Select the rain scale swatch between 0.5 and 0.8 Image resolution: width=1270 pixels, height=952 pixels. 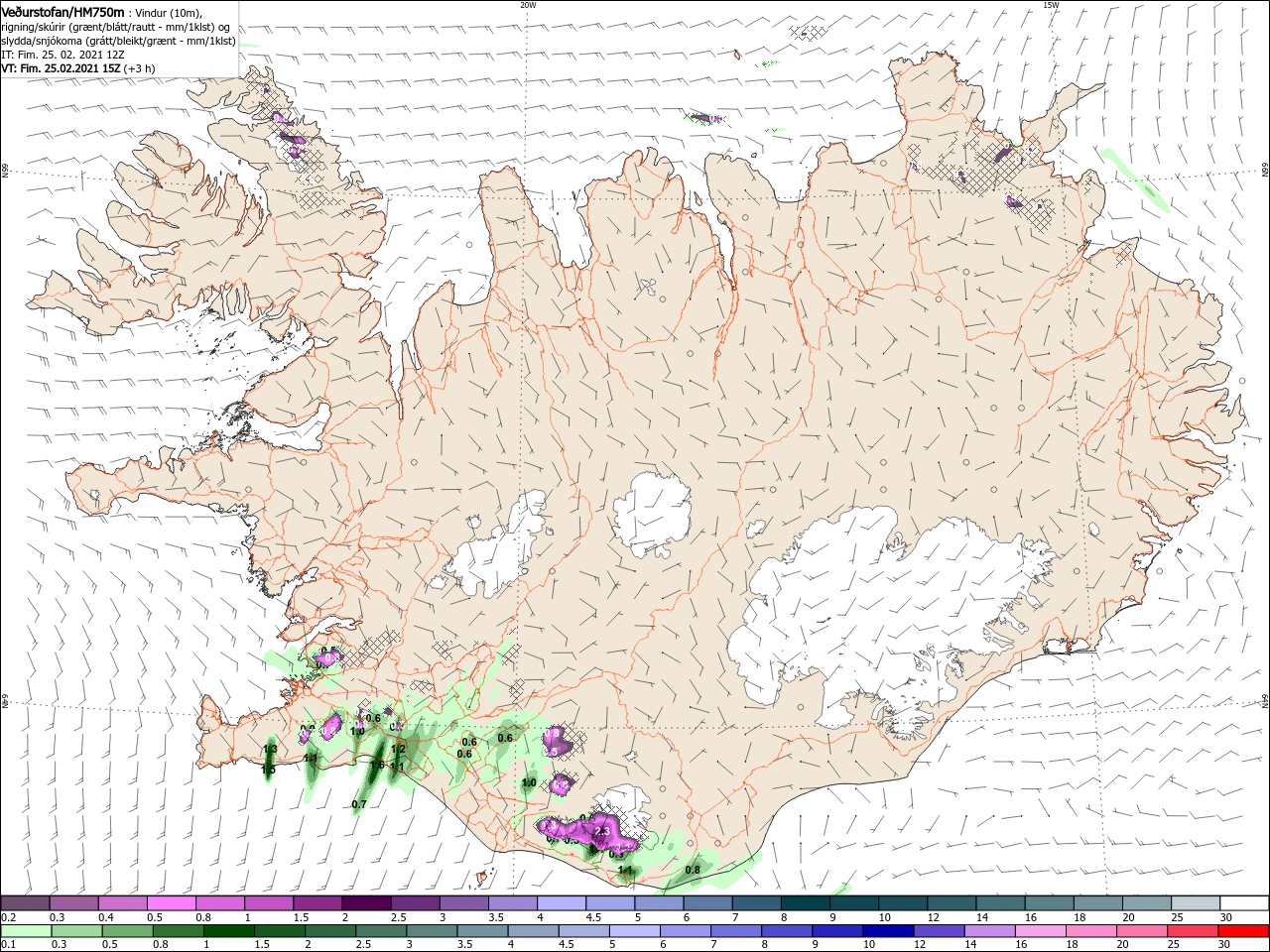click(x=127, y=931)
